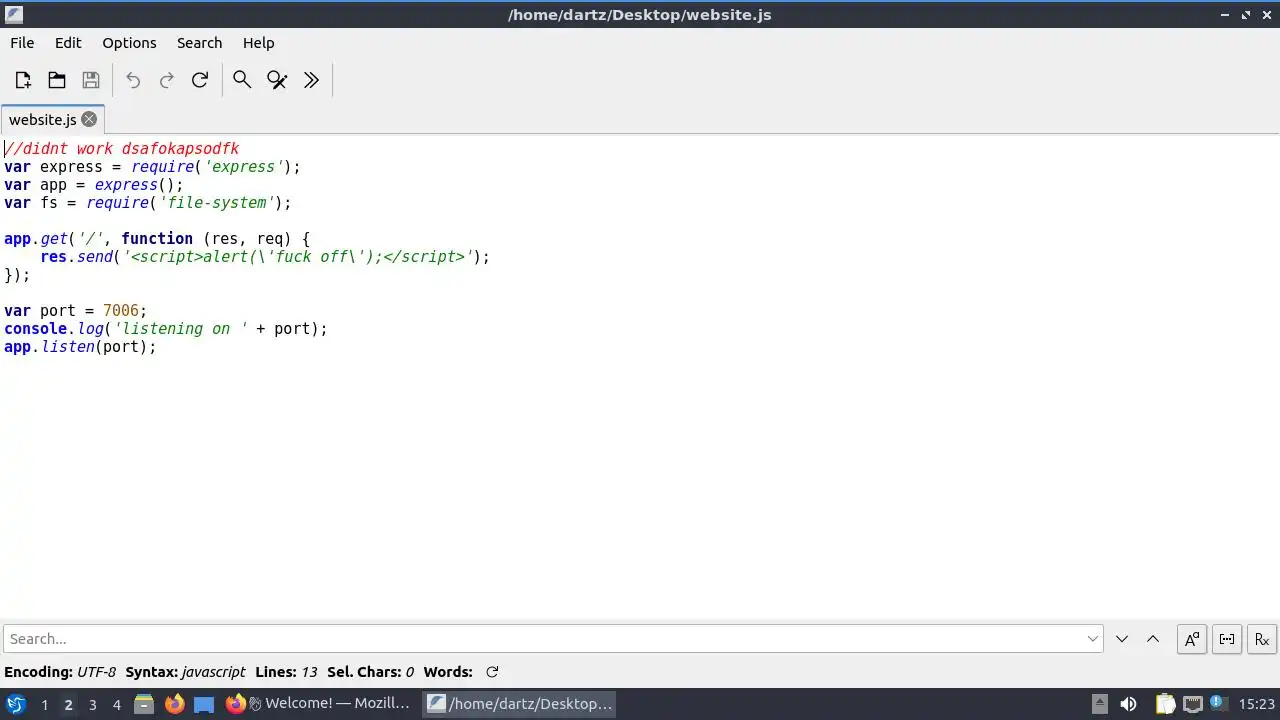The width and height of the screenshot is (1280, 720).
Task: Save the file with the floppy icon
Action: [x=91, y=80]
